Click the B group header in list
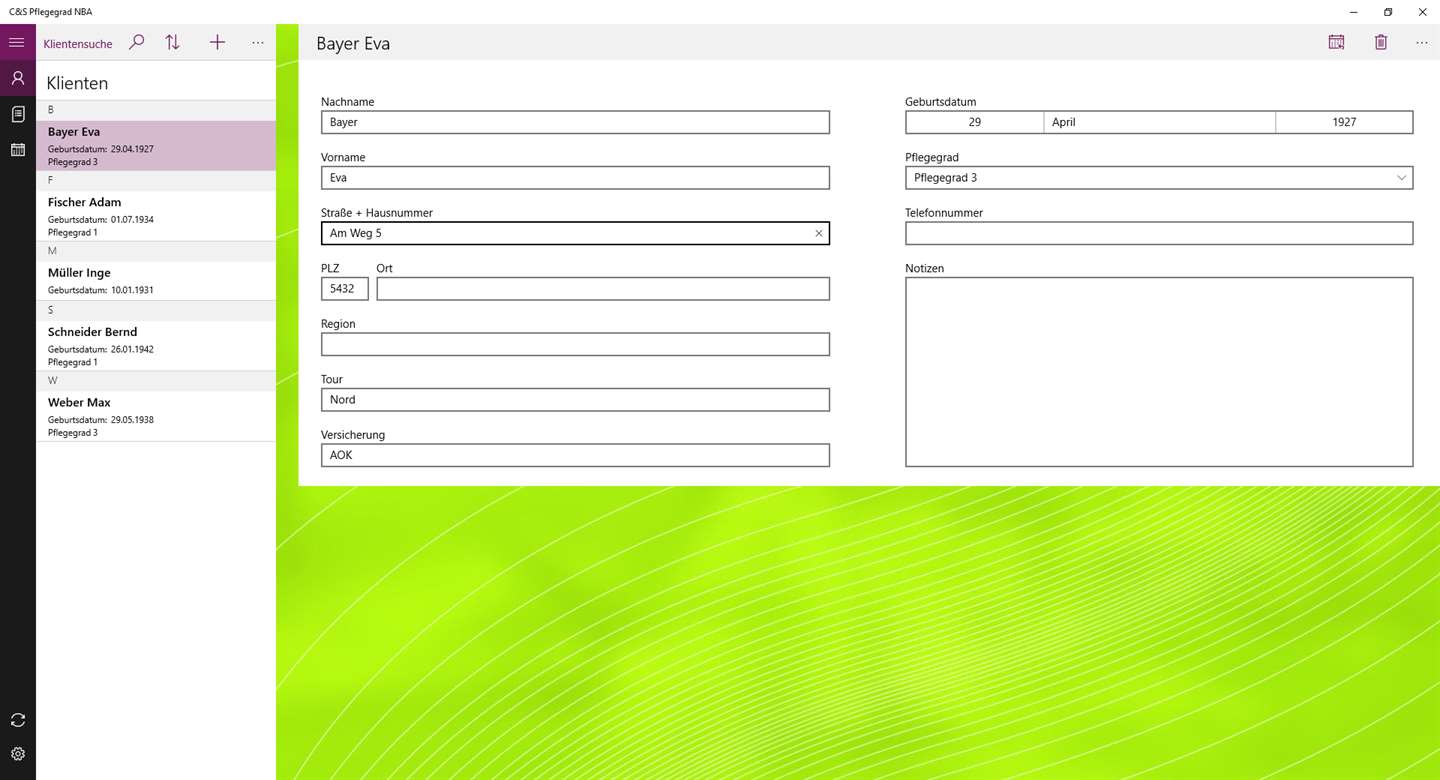 click(x=156, y=110)
